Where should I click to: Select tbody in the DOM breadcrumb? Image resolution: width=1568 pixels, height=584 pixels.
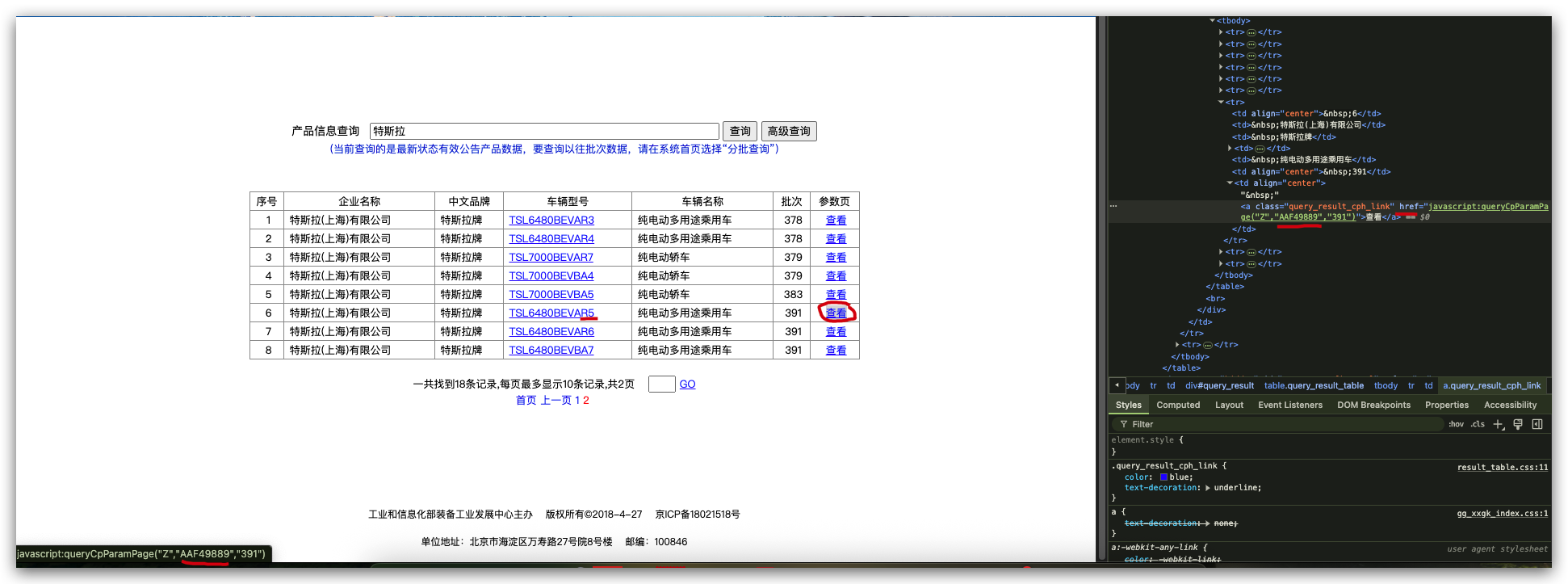[1386, 386]
